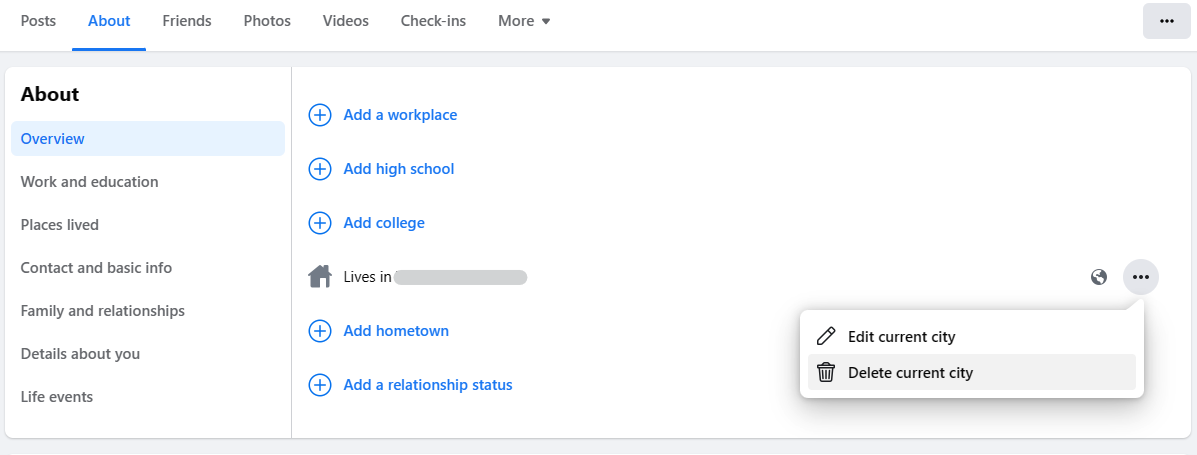
Task: Choose Delete current city from the menu
Action: point(910,373)
